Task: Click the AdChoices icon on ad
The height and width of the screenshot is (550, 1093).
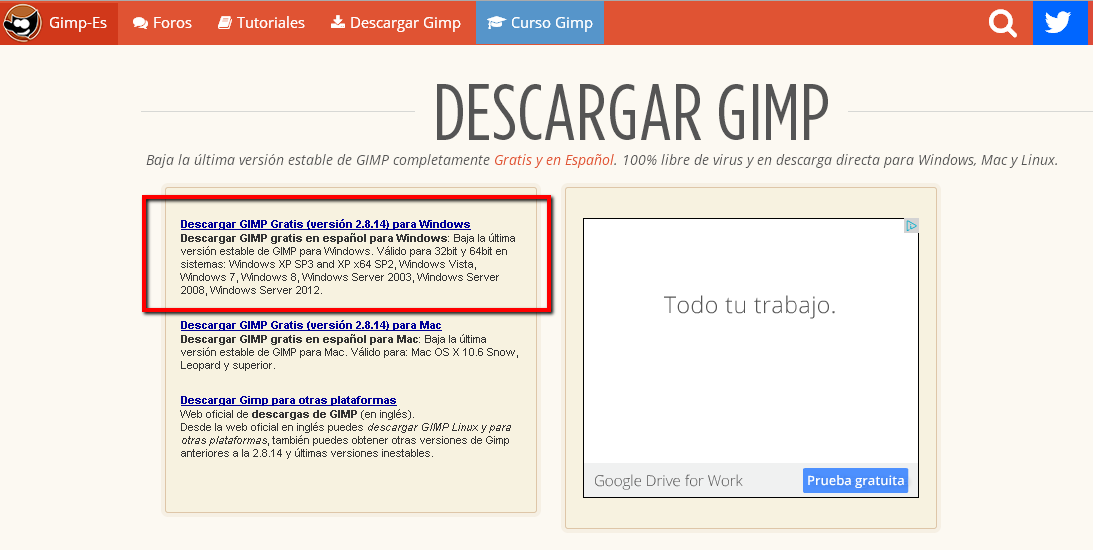Action: point(911,226)
